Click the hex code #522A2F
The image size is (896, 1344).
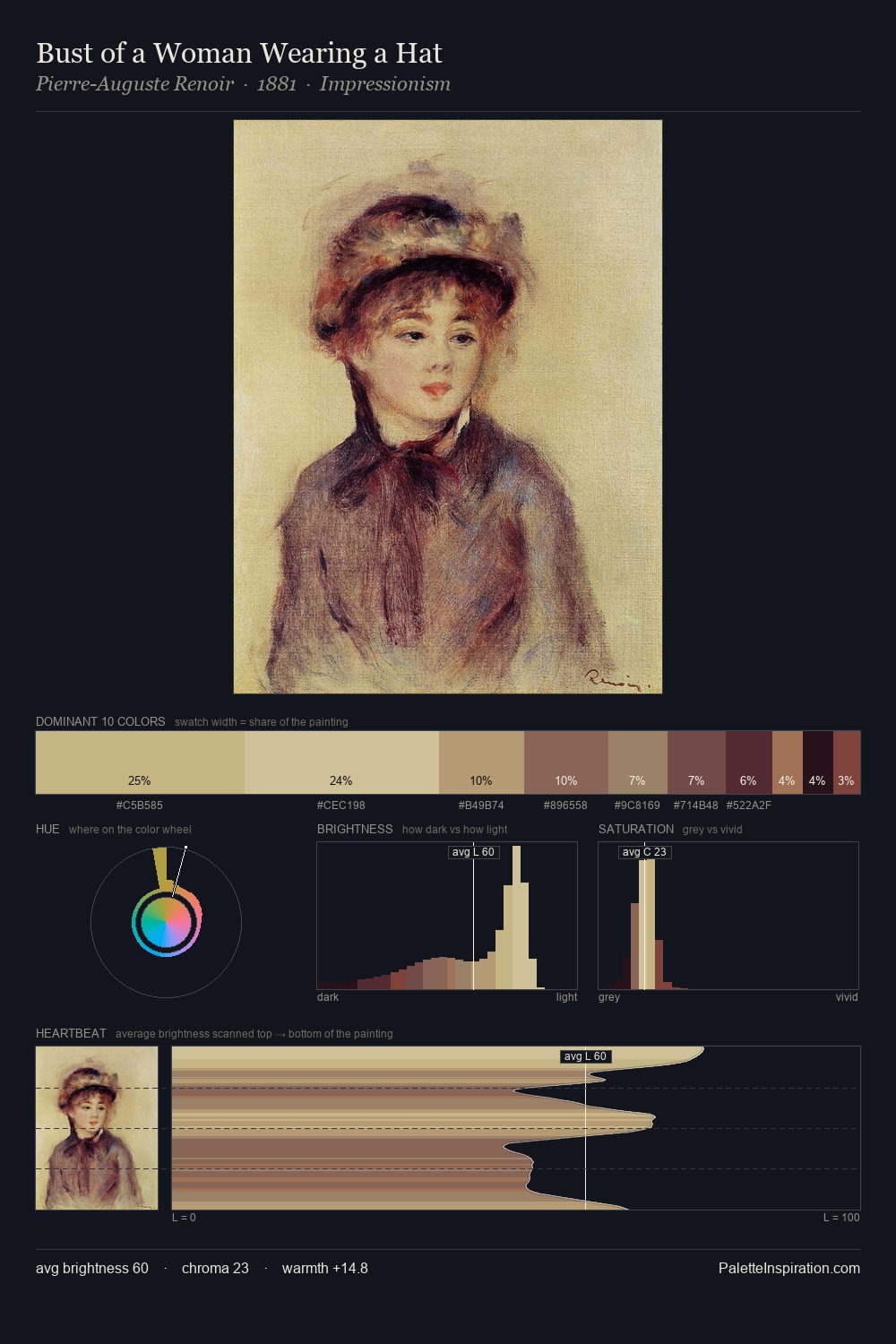point(749,806)
